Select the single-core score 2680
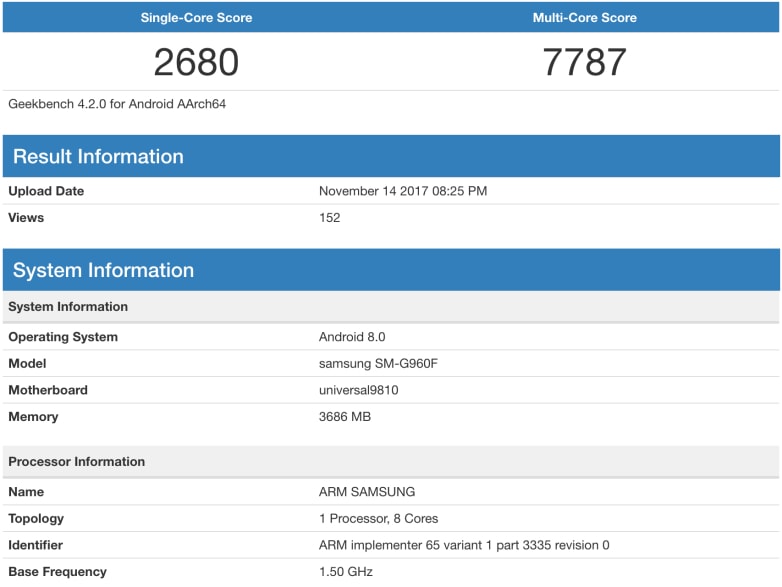782x587 pixels. (x=196, y=62)
